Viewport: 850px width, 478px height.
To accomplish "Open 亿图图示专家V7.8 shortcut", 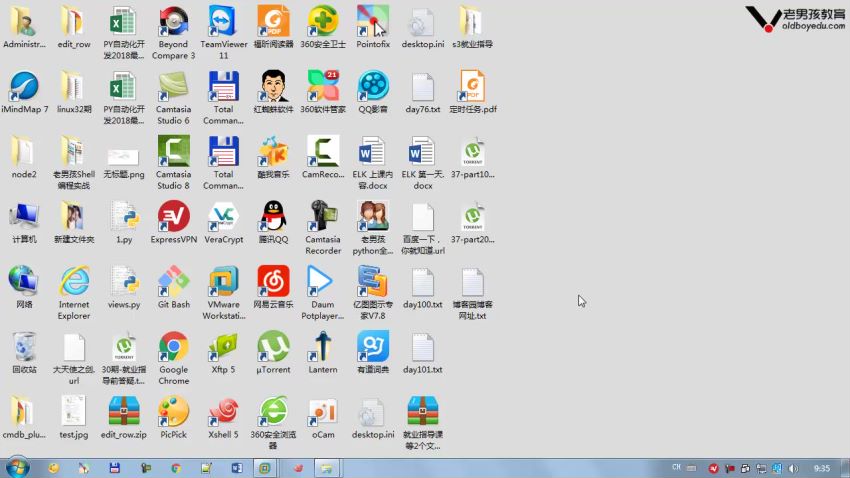I will coord(373,293).
